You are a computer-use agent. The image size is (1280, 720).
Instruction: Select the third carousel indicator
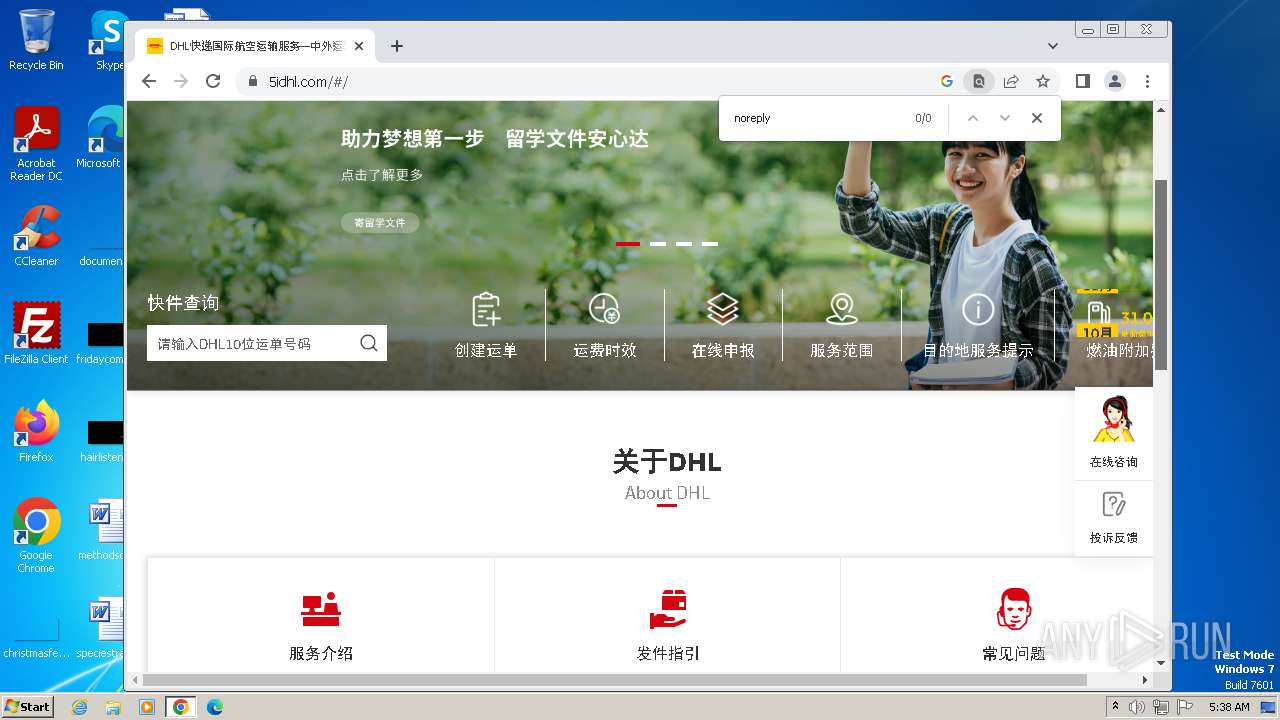click(684, 243)
